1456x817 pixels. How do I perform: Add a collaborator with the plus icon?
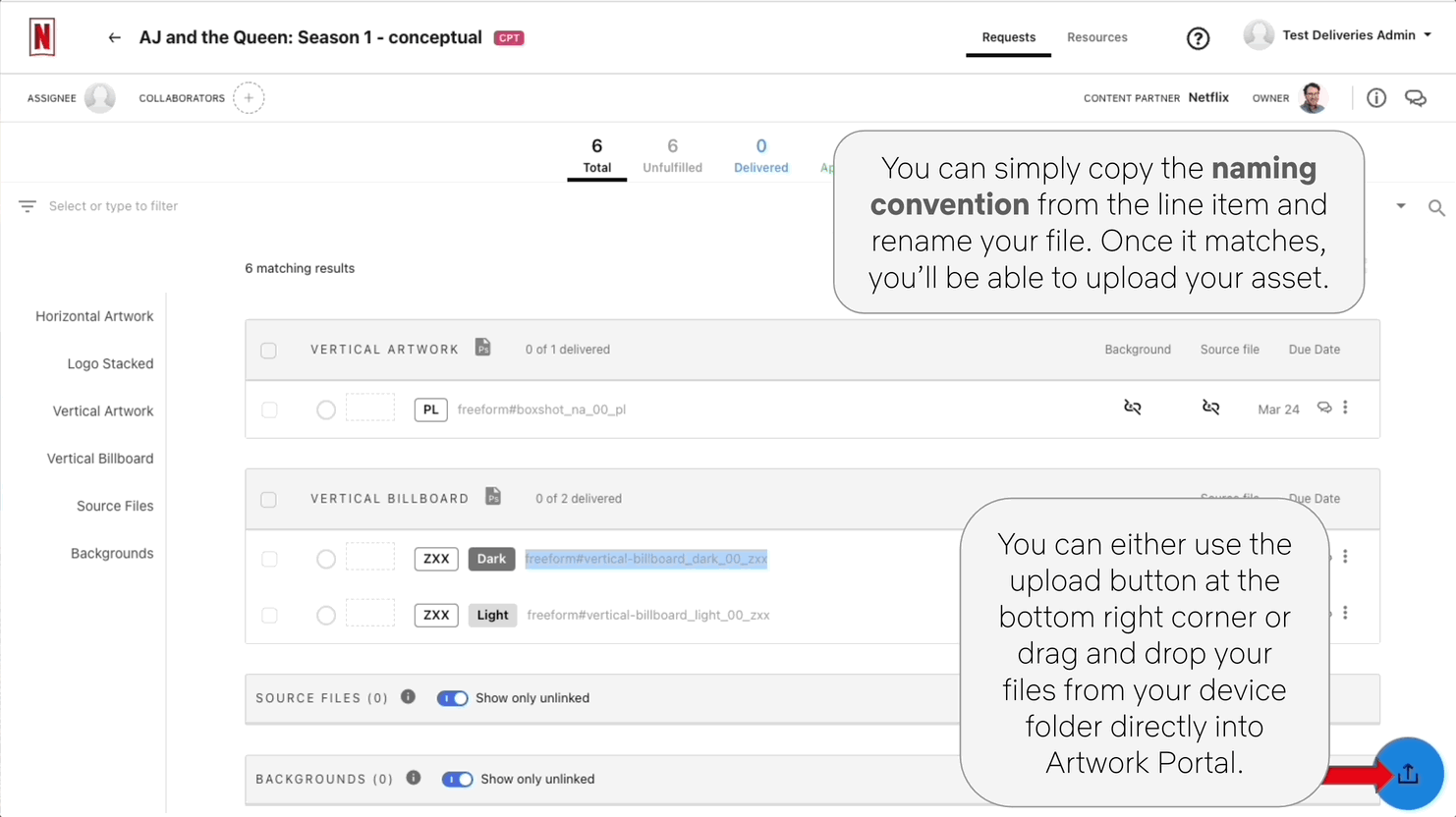[249, 98]
